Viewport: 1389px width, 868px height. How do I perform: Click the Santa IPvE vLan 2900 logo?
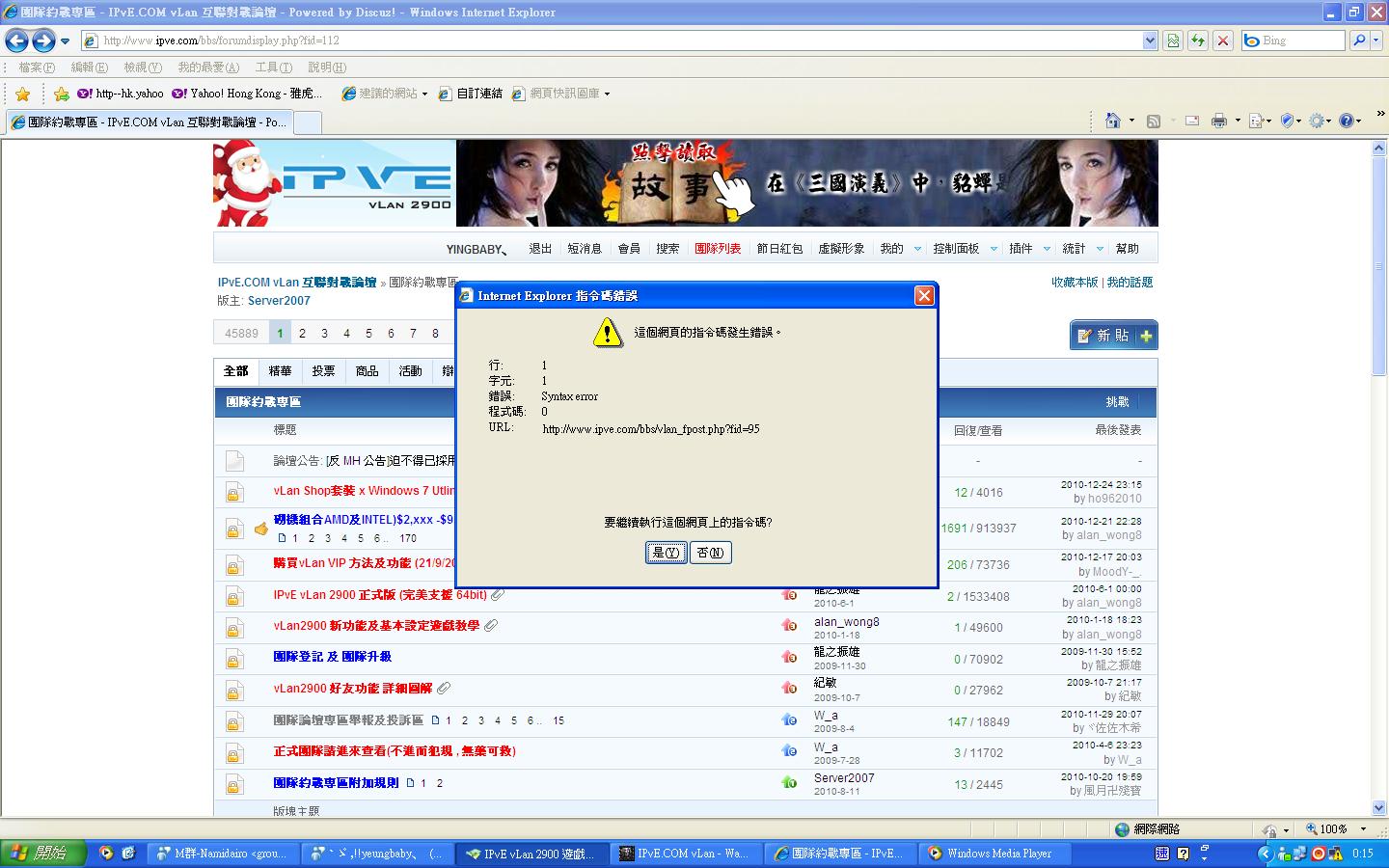coord(334,183)
